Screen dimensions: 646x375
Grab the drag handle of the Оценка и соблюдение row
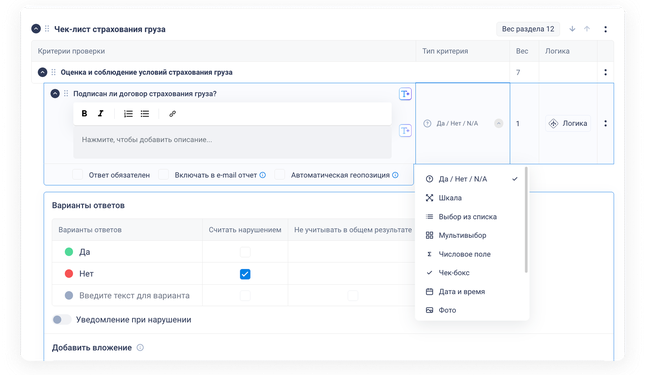(x=54, y=72)
